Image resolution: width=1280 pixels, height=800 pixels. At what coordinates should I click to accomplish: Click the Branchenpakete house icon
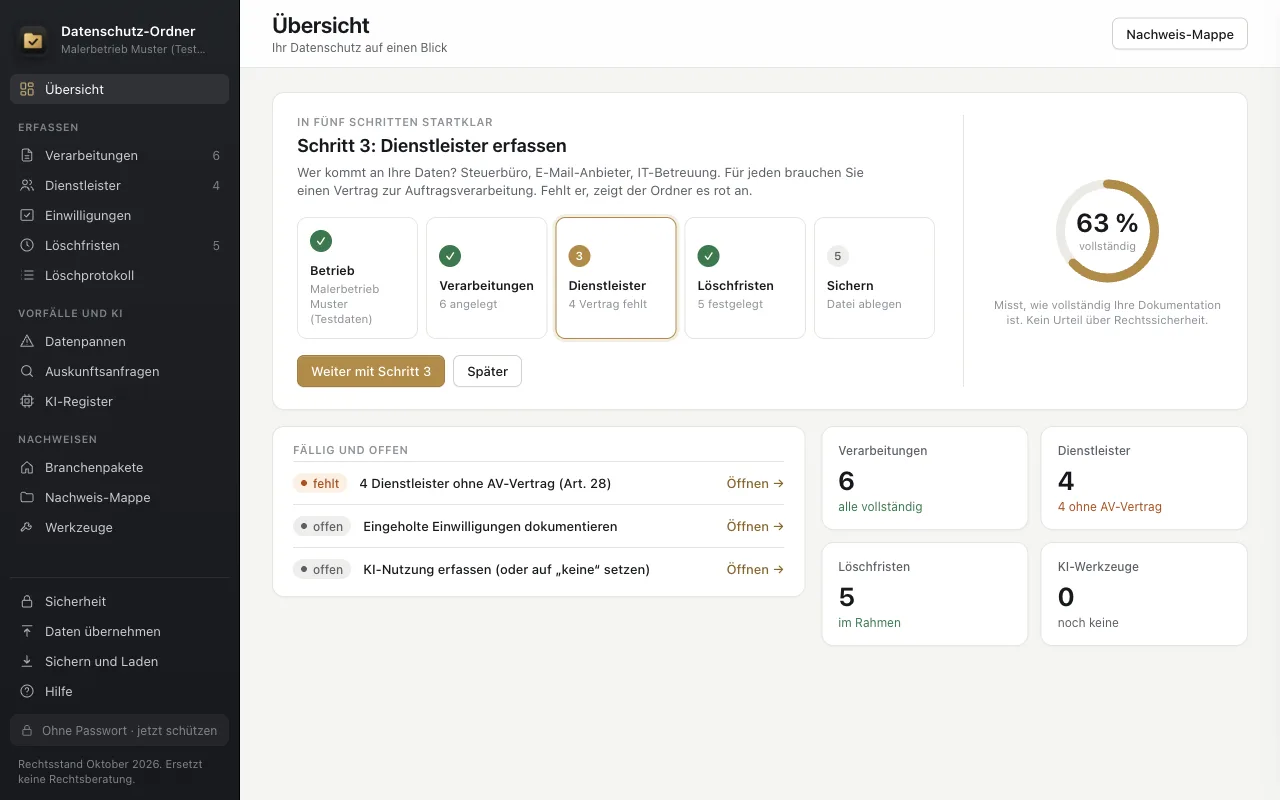pyautogui.click(x=27, y=467)
